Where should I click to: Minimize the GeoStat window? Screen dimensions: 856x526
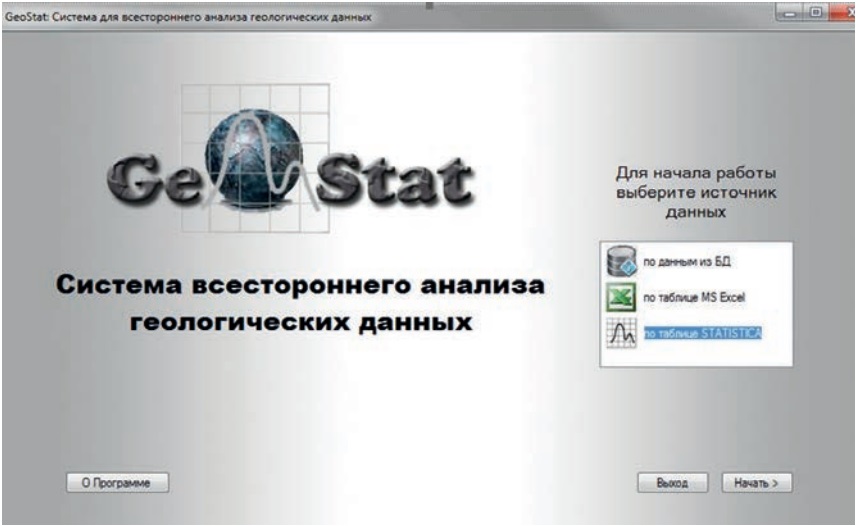point(789,13)
